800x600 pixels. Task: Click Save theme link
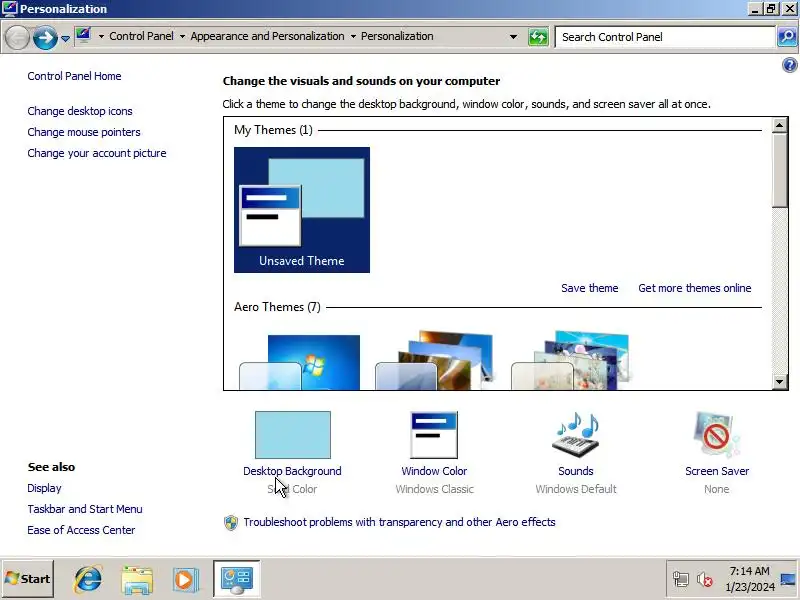click(x=590, y=288)
